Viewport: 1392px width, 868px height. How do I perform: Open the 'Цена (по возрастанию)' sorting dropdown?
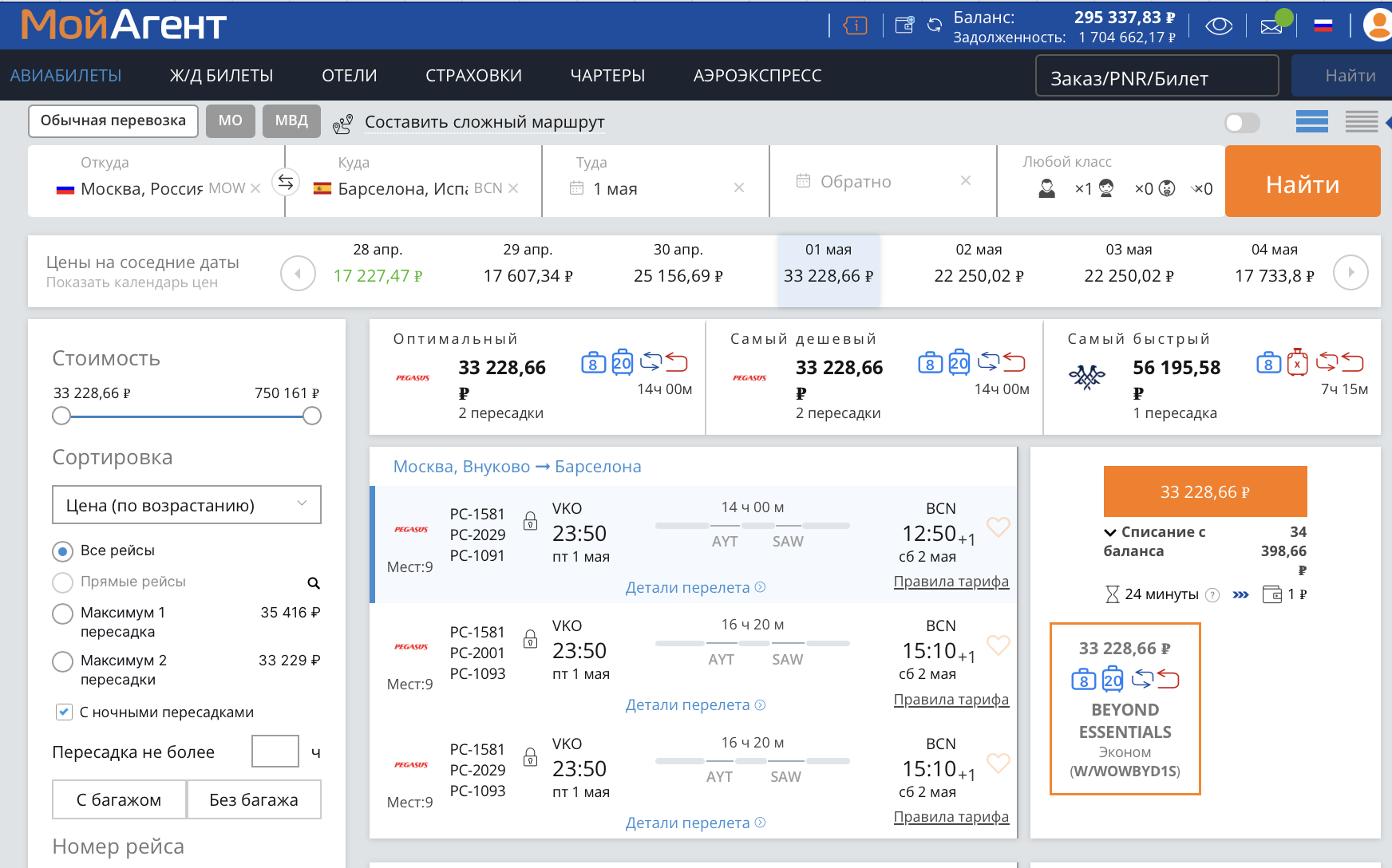click(187, 505)
